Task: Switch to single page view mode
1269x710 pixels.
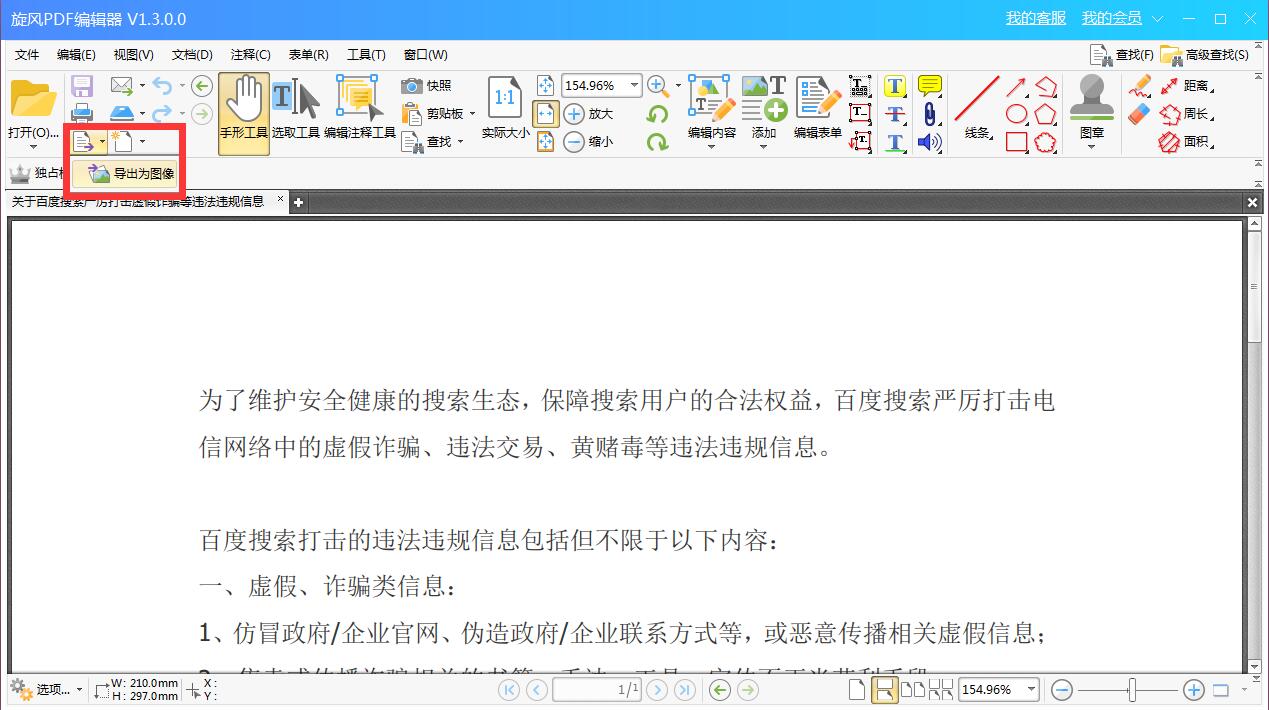Action: [857, 689]
